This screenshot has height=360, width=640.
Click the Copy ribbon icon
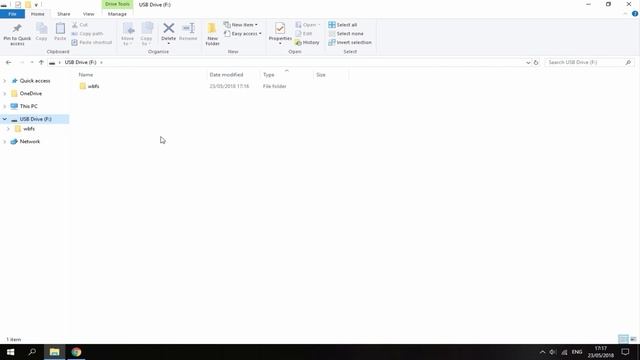41,29
